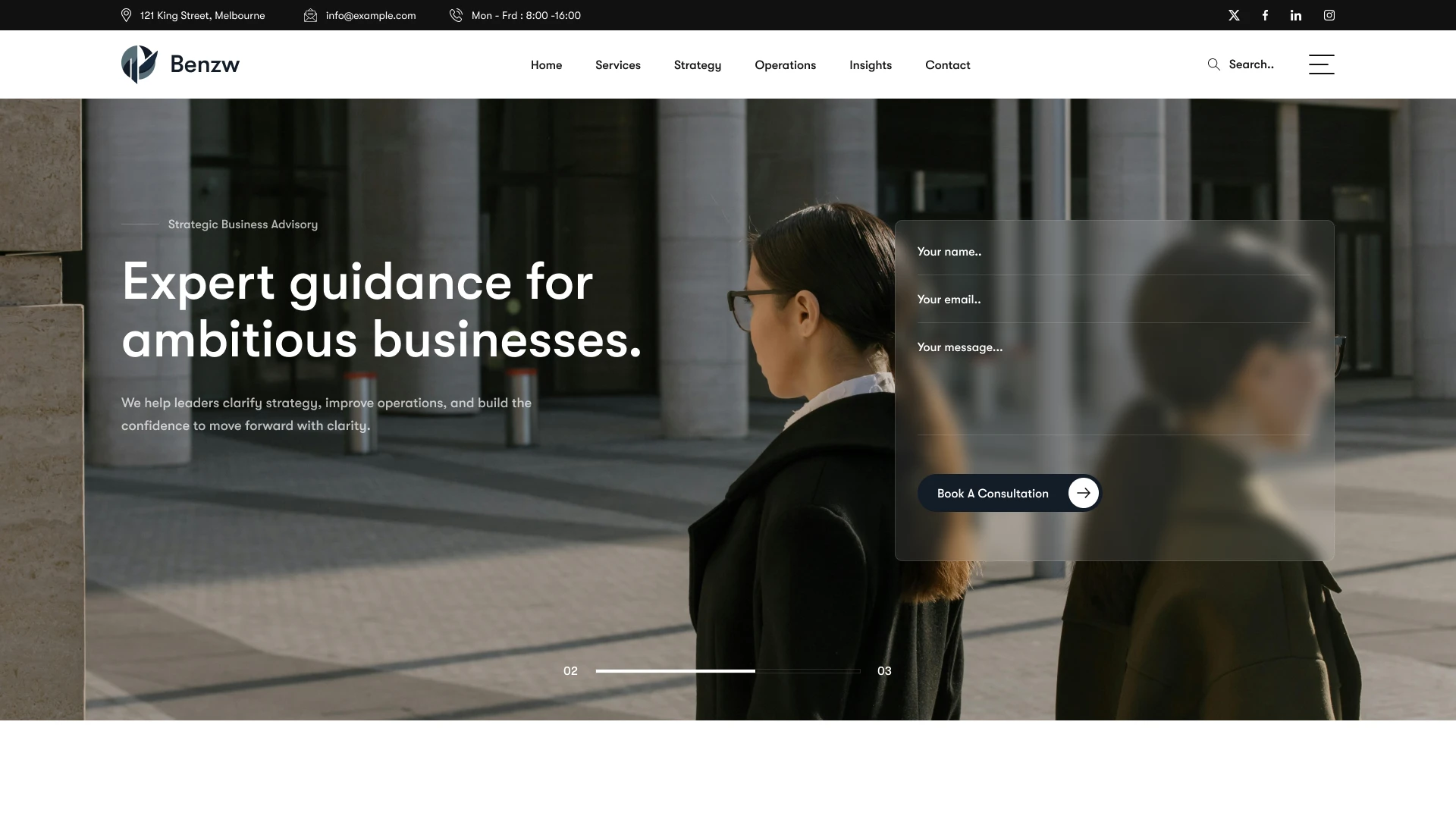Click the hero slider progress bar

pos(728,671)
